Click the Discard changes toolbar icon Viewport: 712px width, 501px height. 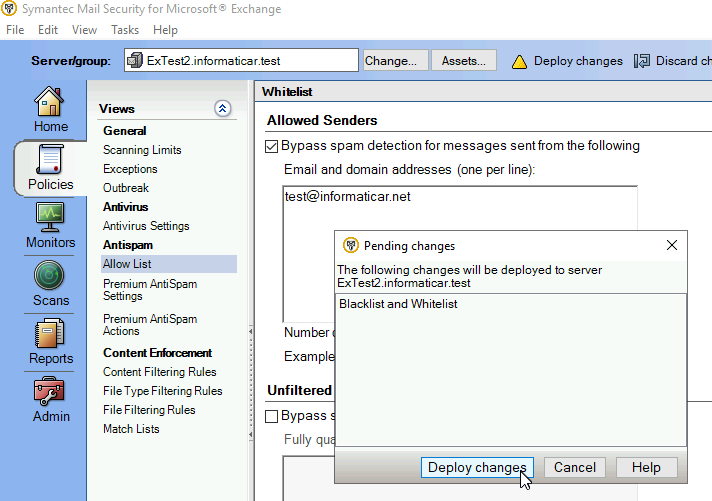tap(642, 61)
